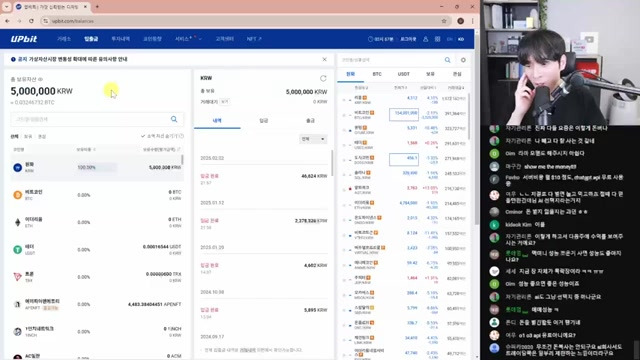Viewport: 640px width, 360px height.
Task: Click the 원화 KRW coin icon
Action: click(18, 167)
